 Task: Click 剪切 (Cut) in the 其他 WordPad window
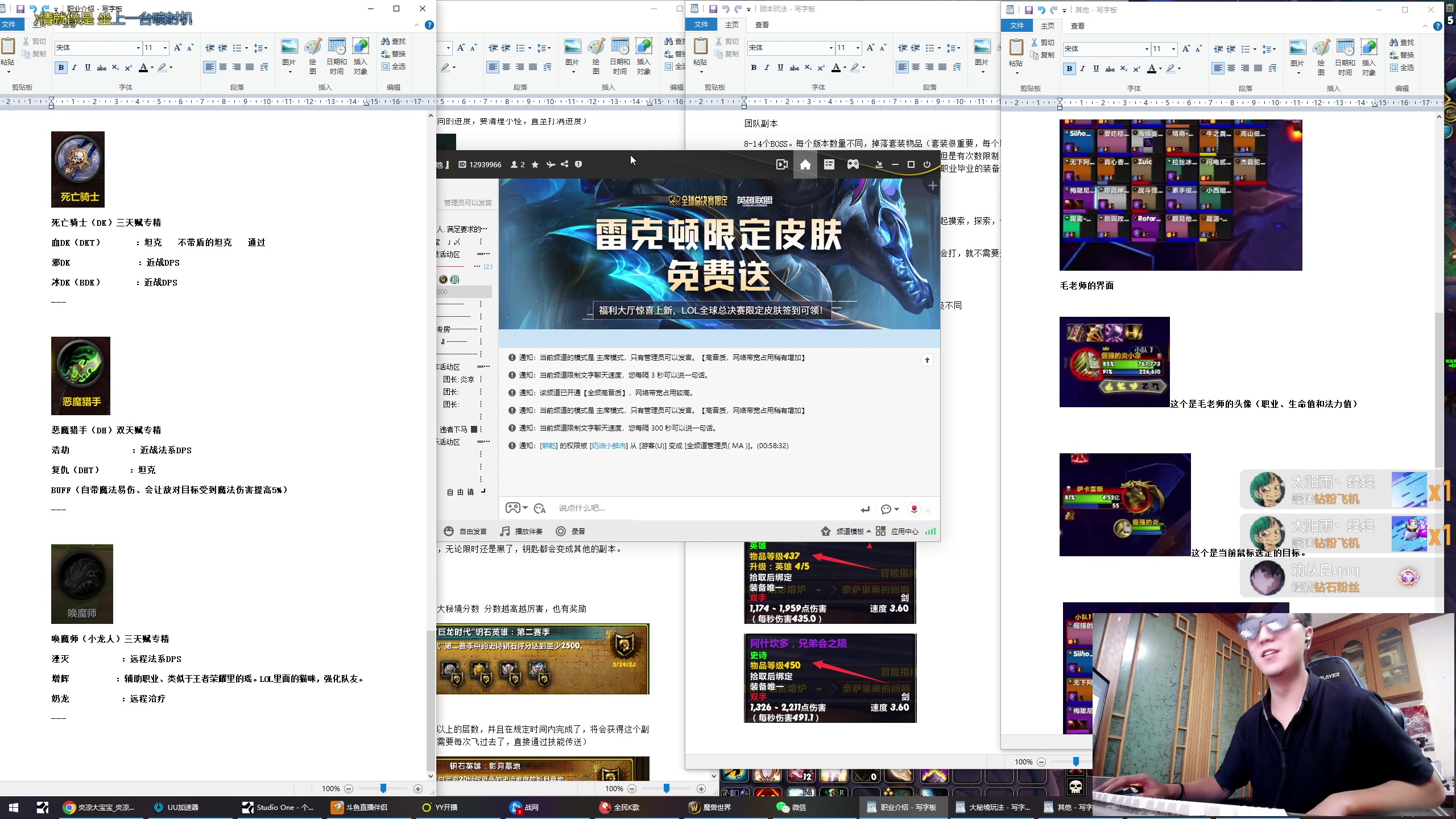click(x=1043, y=43)
